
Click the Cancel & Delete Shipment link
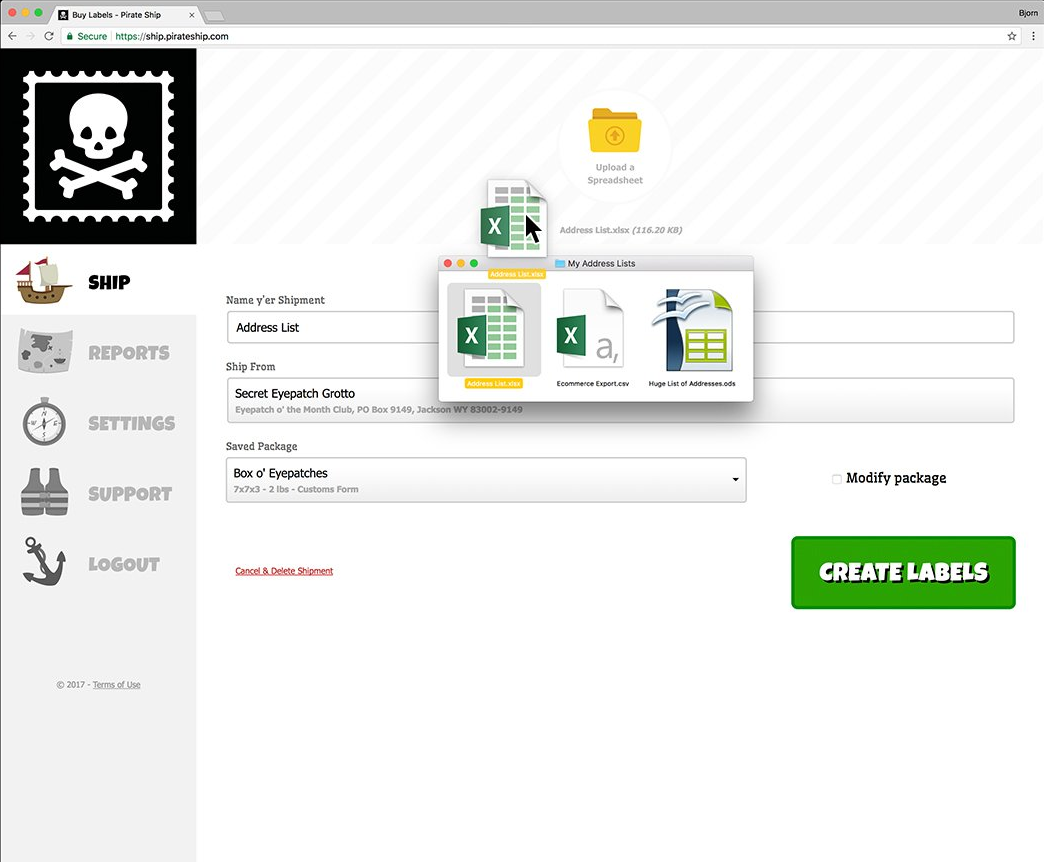coord(284,570)
